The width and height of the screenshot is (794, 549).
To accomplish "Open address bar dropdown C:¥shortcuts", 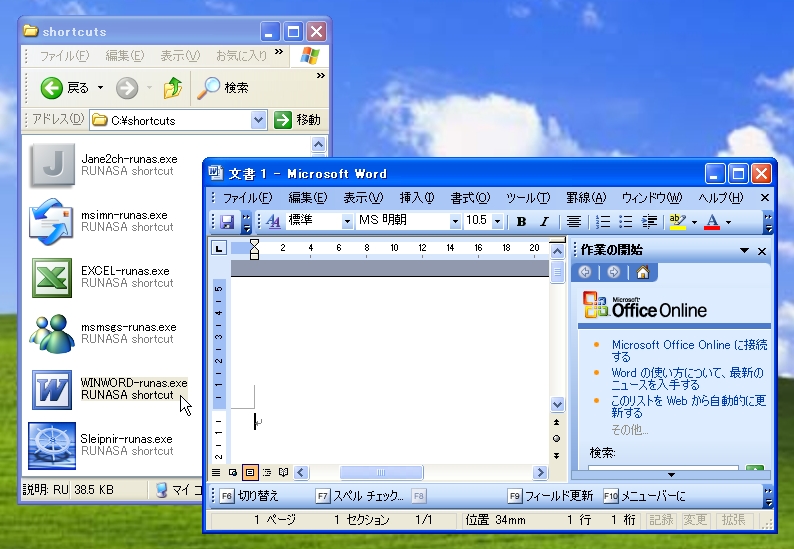I will 259,121.
